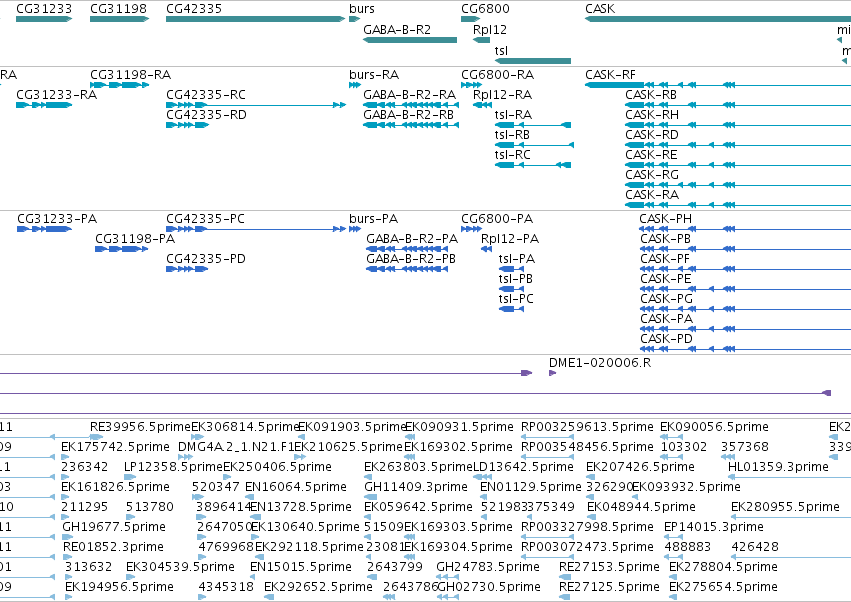851x602 pixels.
Task: Click the Rpl12 gene label
Action: click(x=490, y=30)
